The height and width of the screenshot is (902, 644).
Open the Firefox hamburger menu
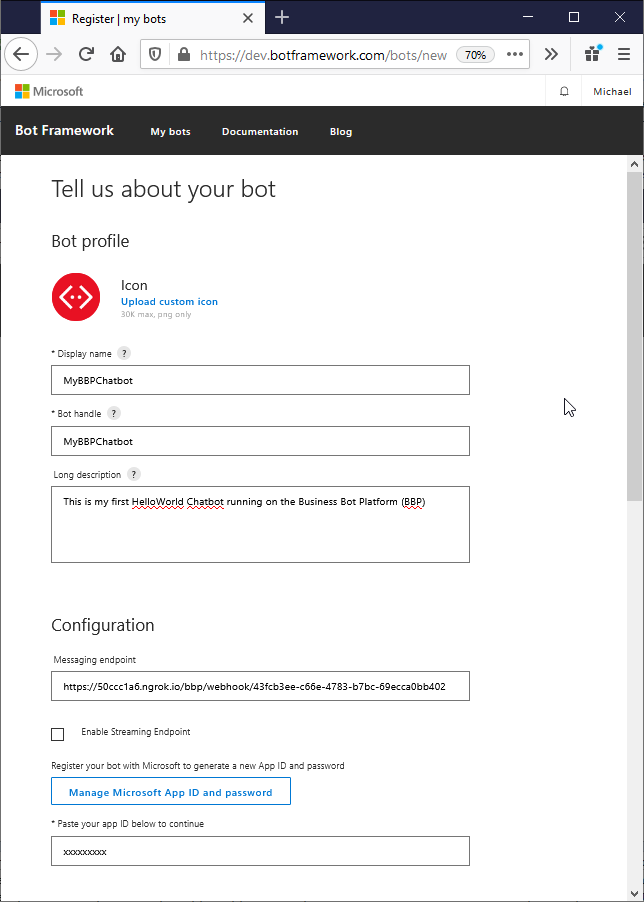coord(624,55)
